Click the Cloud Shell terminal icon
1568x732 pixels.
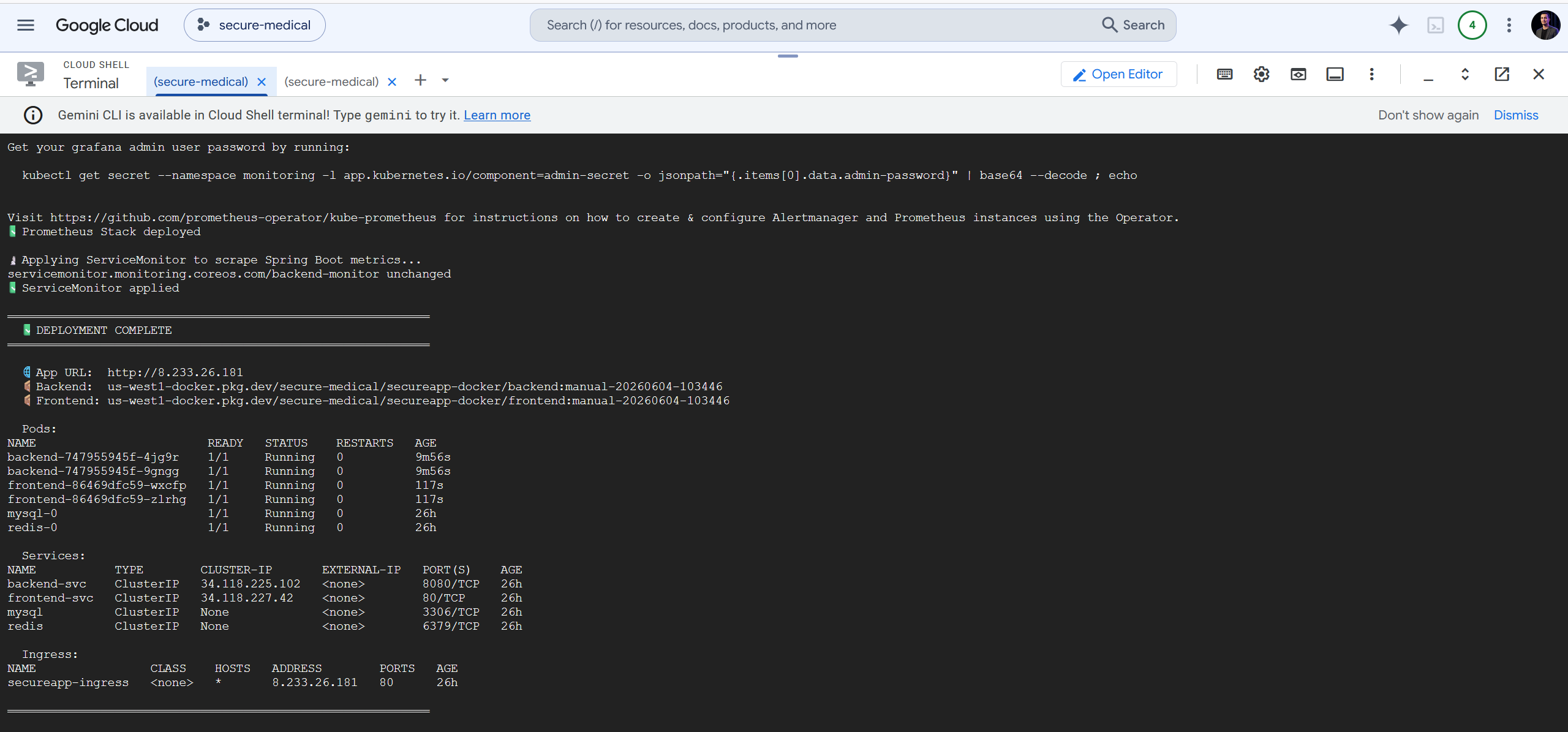[31, 74]
